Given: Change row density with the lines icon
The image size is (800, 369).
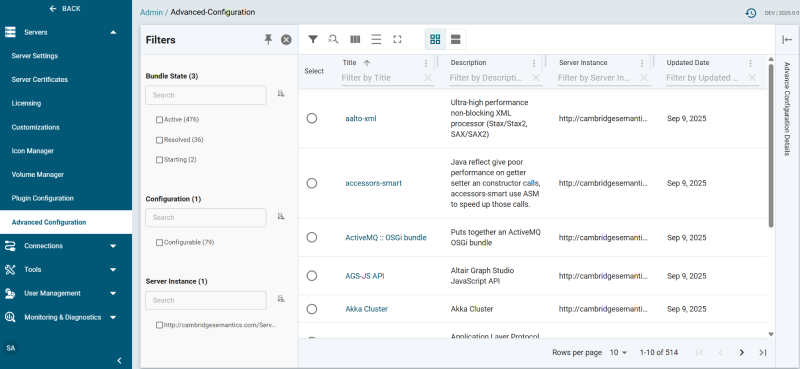Looking at the screenshot, I should pos(376,39).
